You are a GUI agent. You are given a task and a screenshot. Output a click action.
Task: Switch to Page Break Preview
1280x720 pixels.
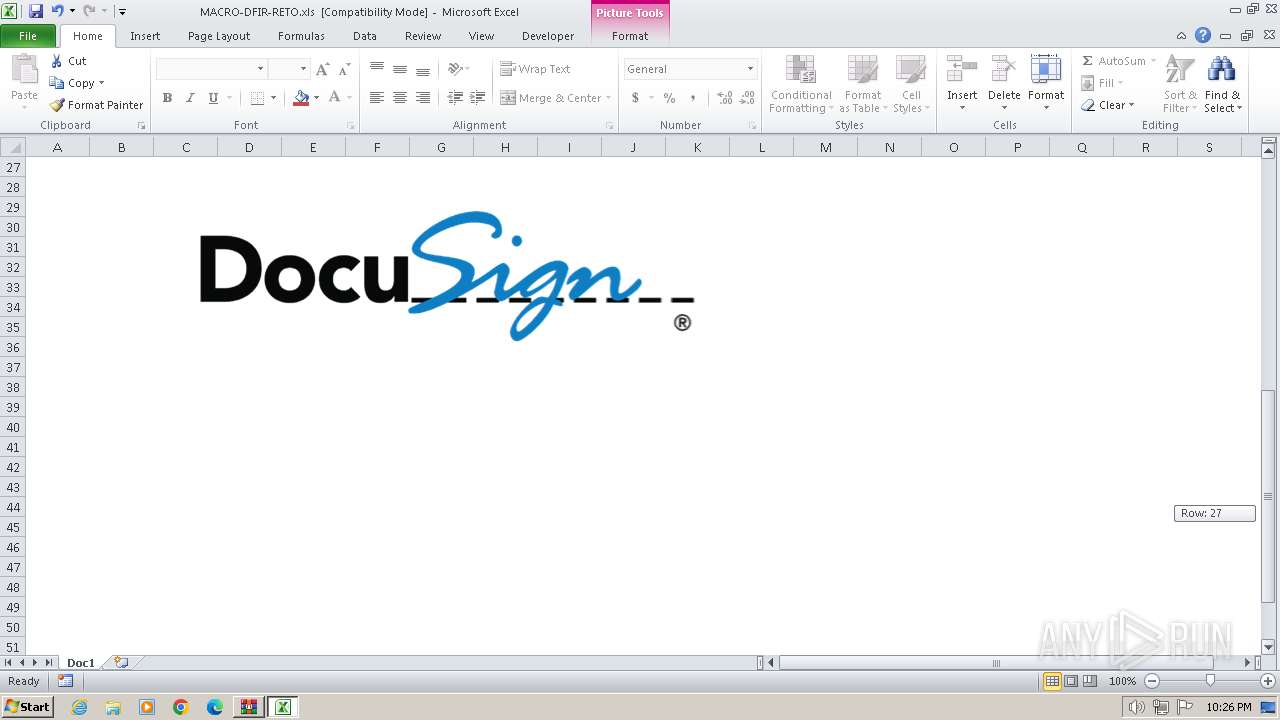point(1090,681)
